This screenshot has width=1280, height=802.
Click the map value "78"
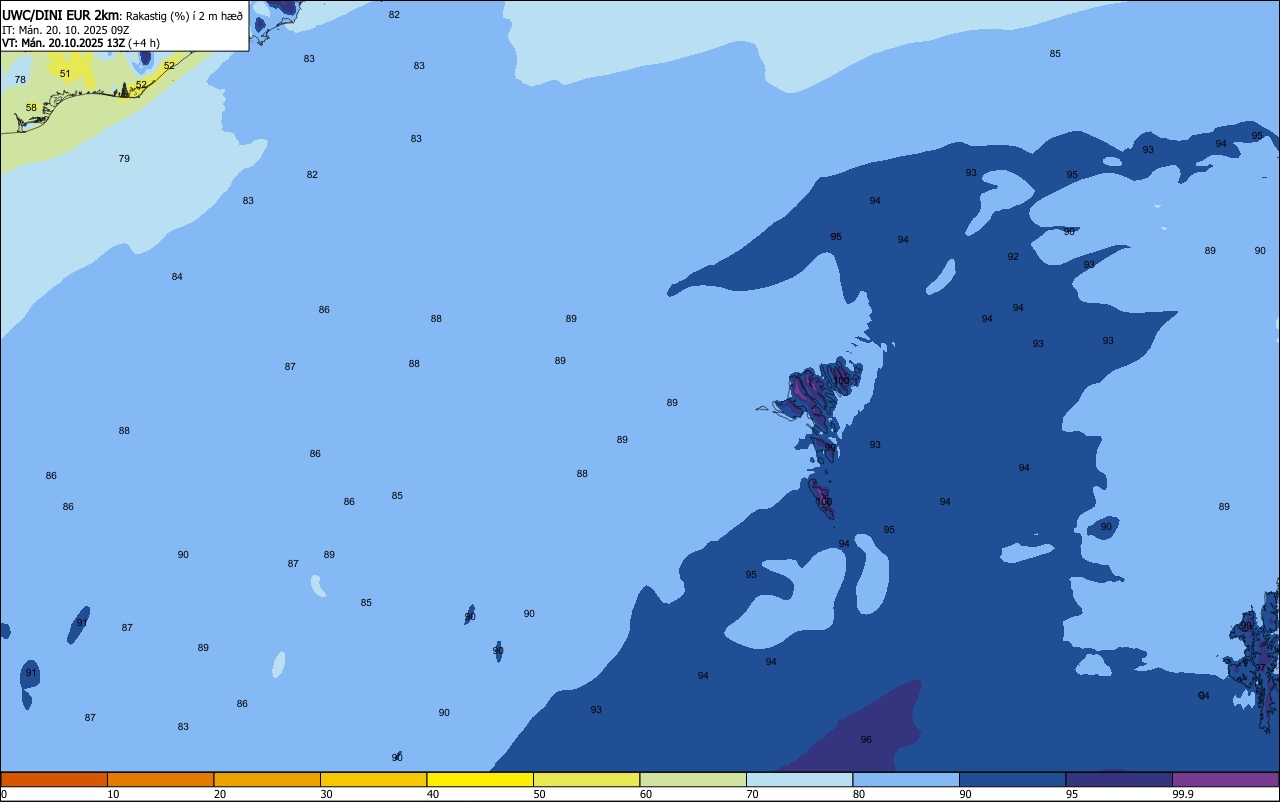tap(20, 80)
